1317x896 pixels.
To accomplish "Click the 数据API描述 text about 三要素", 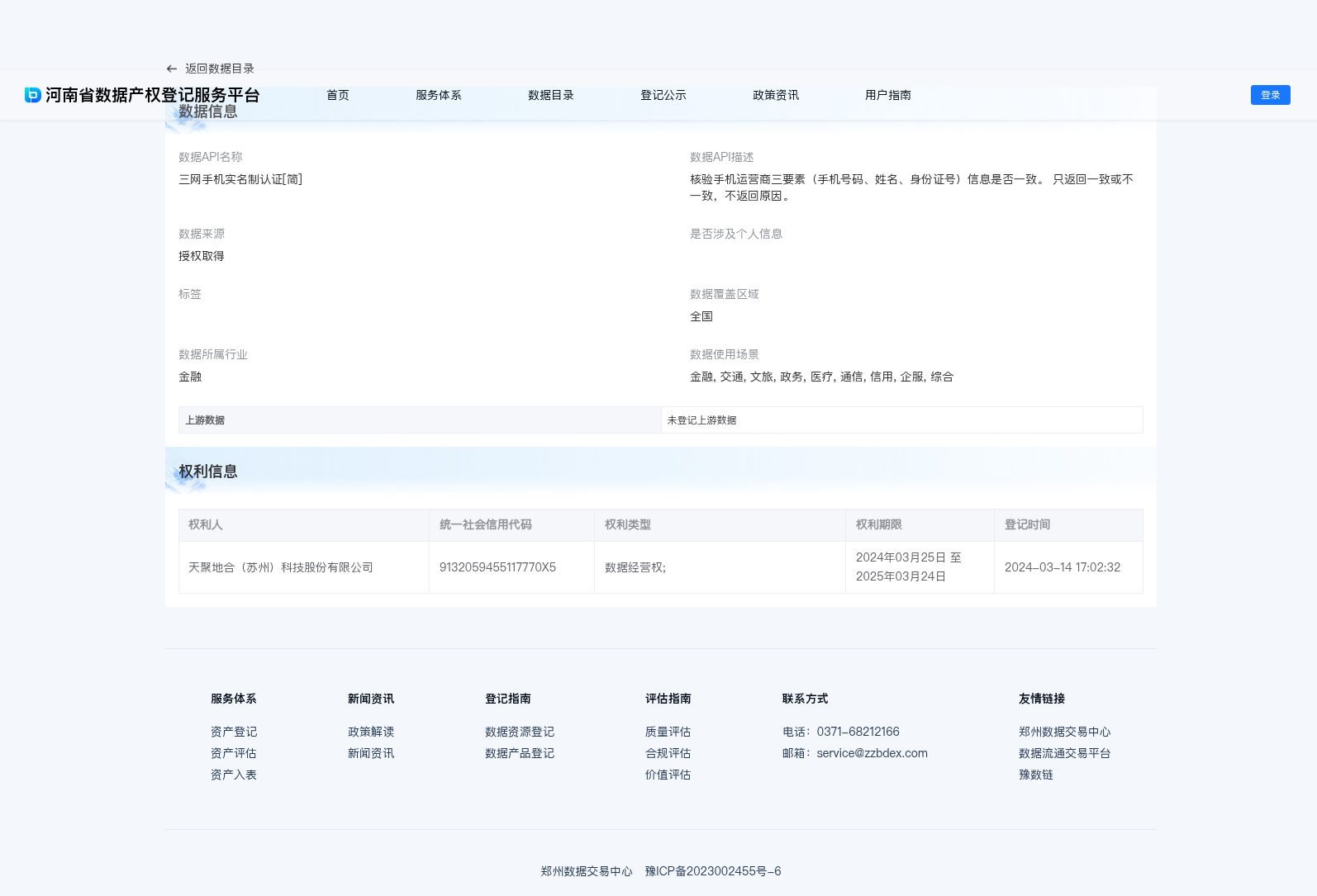I will click(912, 187).
